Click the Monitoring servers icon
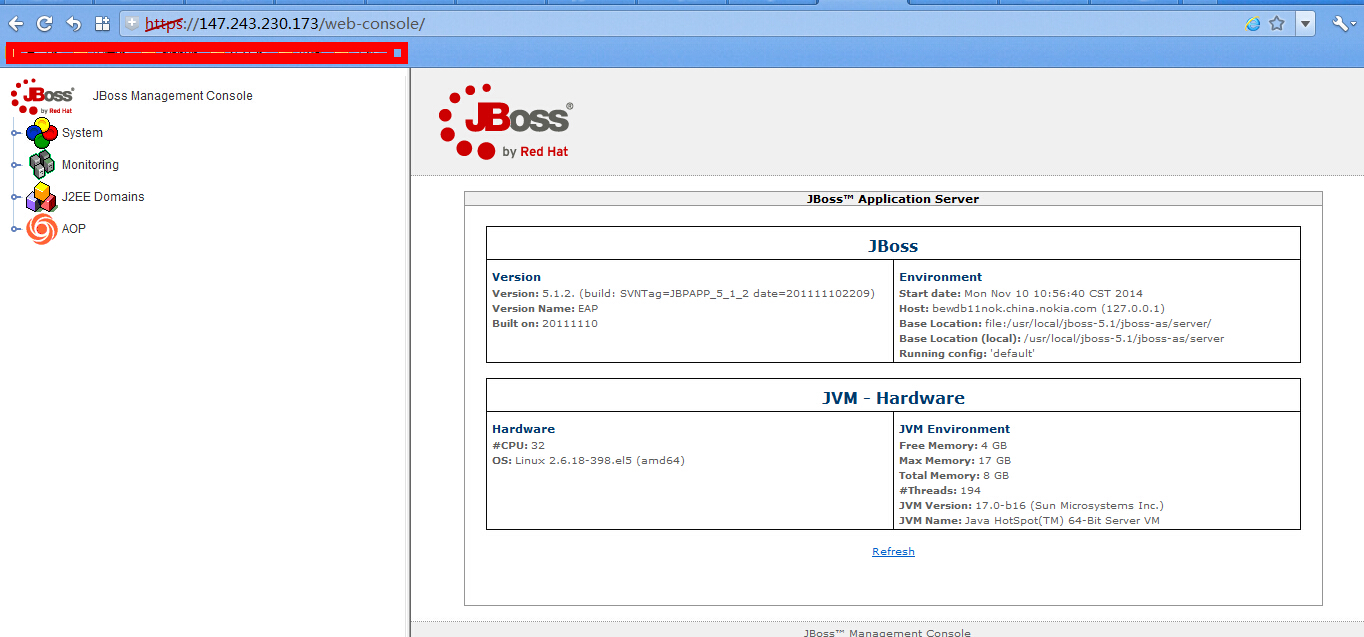Screen dimensions: 1364x637 tap(41, 165)
